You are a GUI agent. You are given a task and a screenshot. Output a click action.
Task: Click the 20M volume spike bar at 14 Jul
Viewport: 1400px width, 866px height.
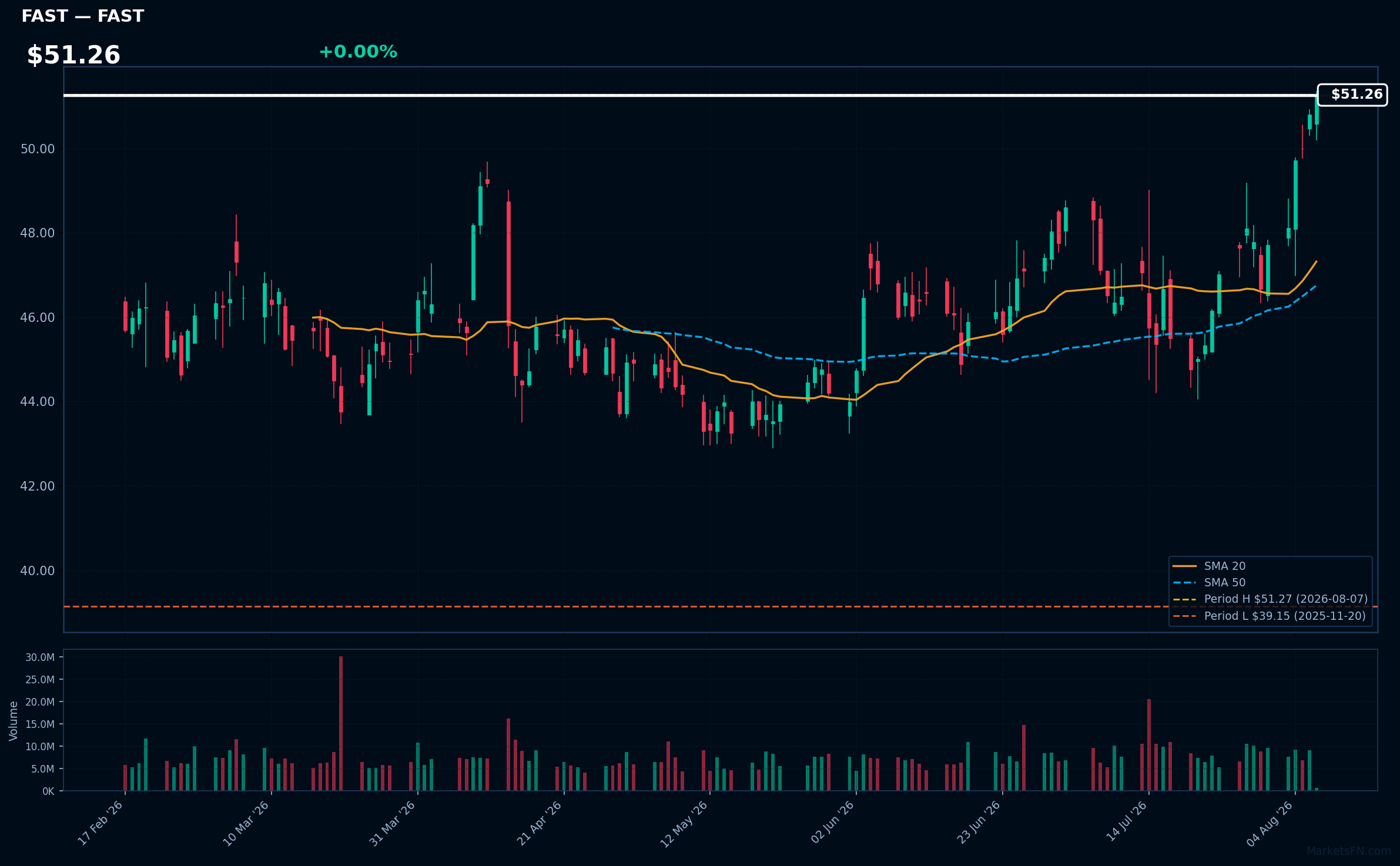tap(1149, 745)
